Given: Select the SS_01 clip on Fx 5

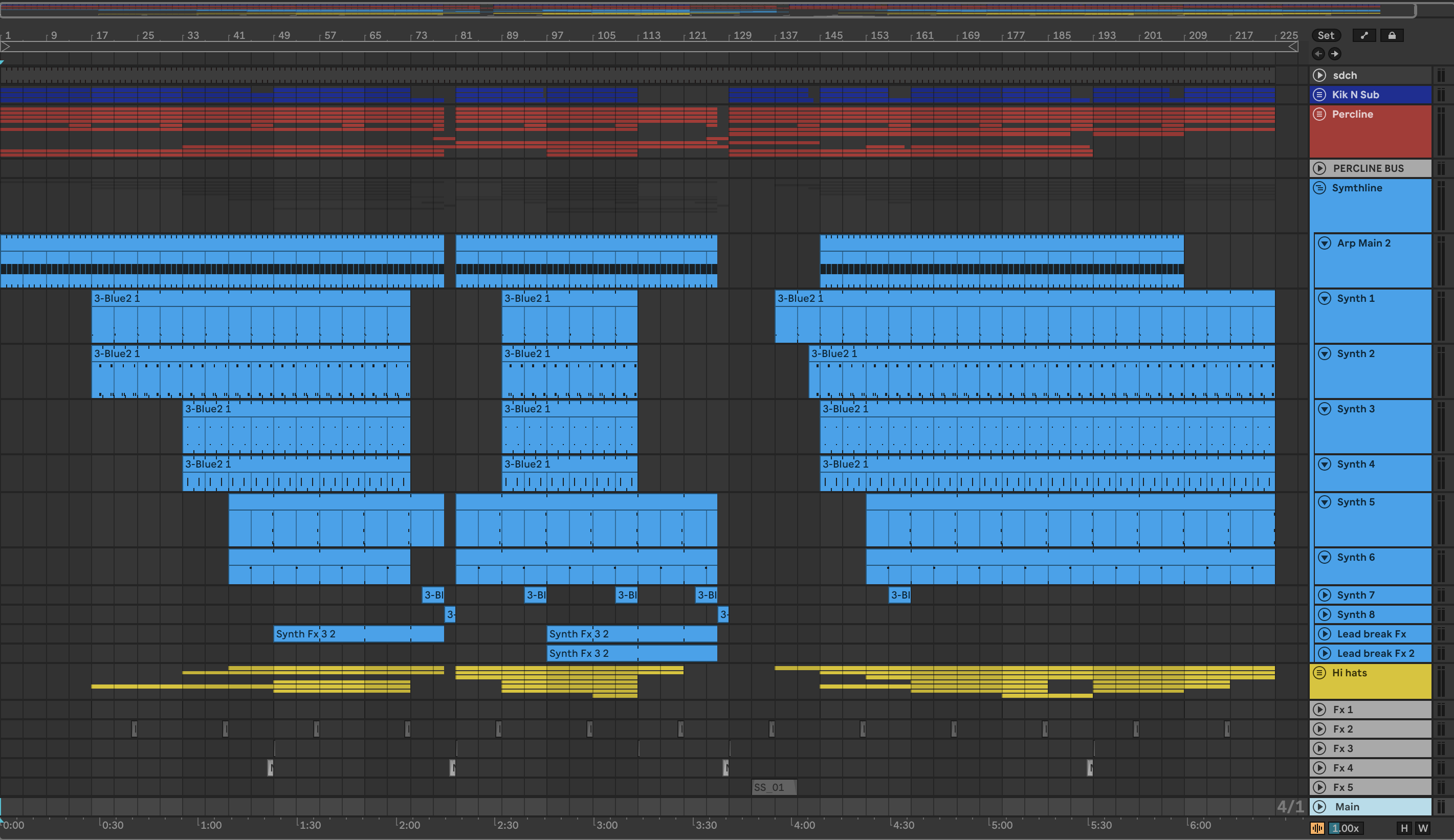Looking at the screenshot, I should pyautogui.click(x=774, y=787).
